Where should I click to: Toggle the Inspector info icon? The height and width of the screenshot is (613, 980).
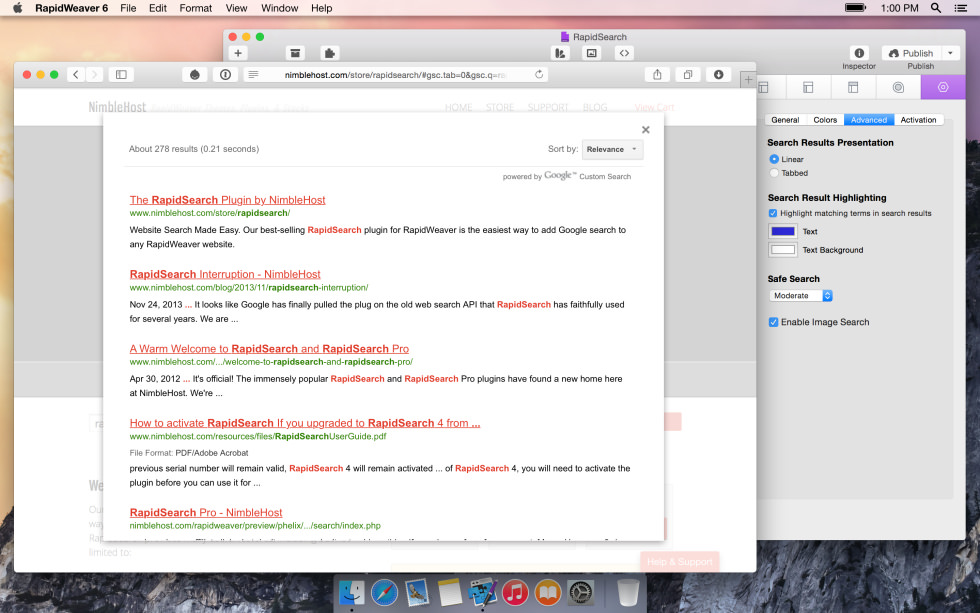coord(859,53)
